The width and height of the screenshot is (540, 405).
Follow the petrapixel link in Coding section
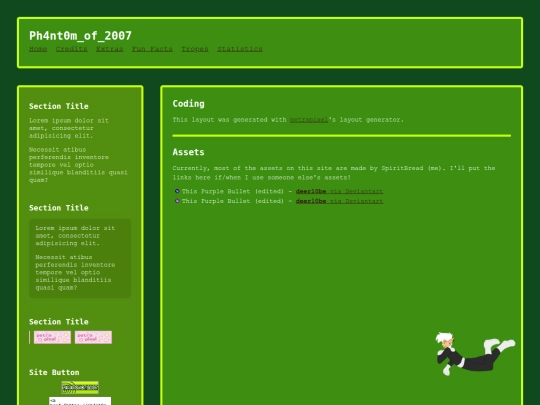click(309, 120)
